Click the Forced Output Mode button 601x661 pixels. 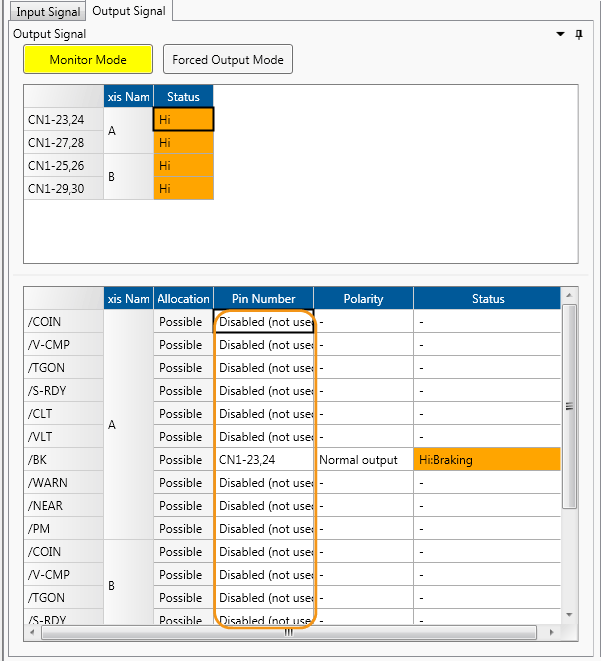[228, 60]
